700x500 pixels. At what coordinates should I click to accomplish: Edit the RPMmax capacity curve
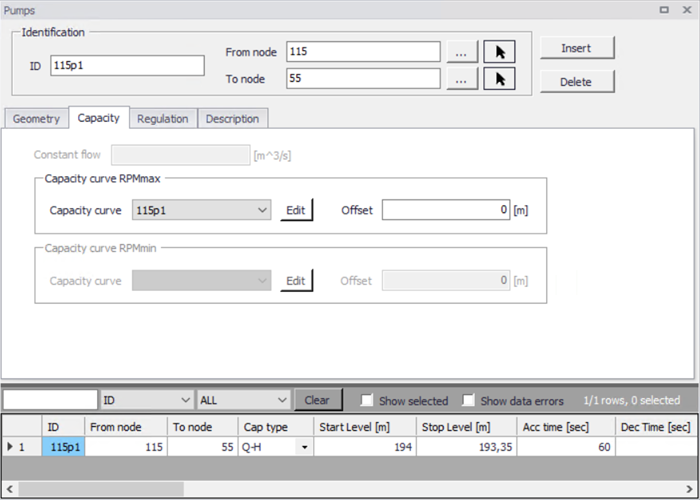pos(296,210)
